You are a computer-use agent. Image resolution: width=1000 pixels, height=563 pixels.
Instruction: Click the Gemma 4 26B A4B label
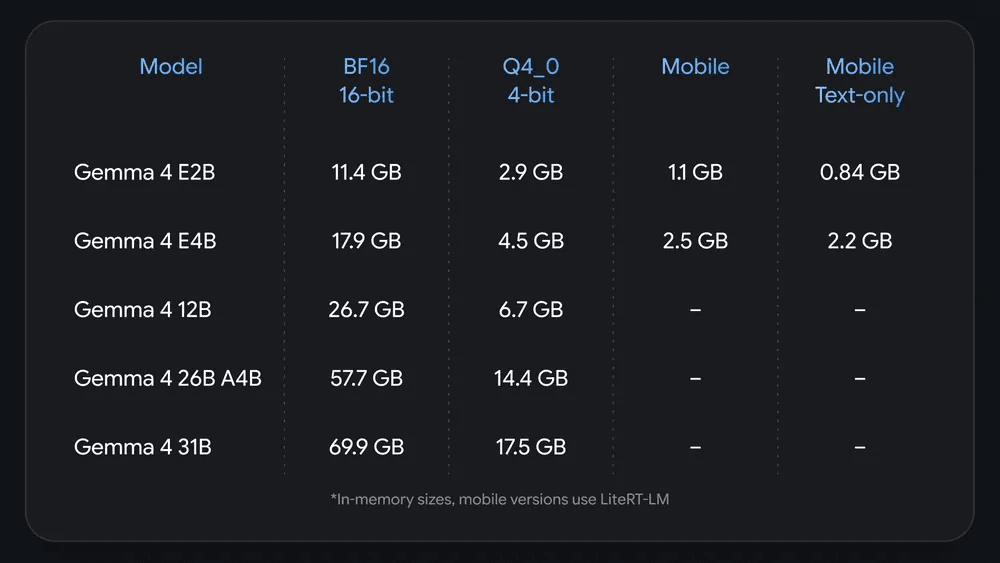(168, 379)
